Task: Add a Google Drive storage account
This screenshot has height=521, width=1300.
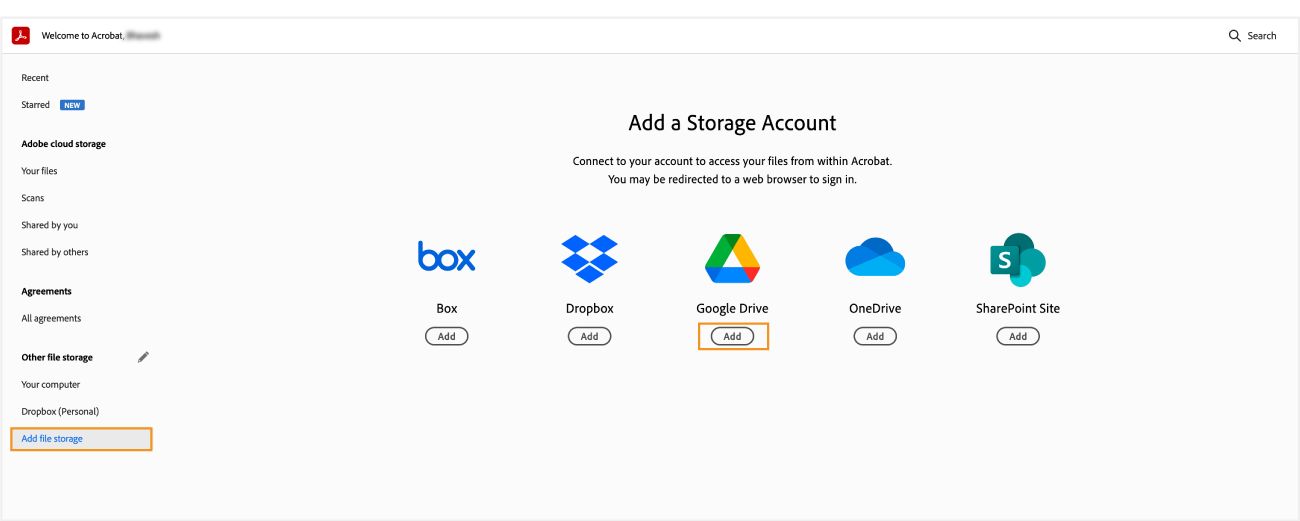Action: click(x=733, y=336)
